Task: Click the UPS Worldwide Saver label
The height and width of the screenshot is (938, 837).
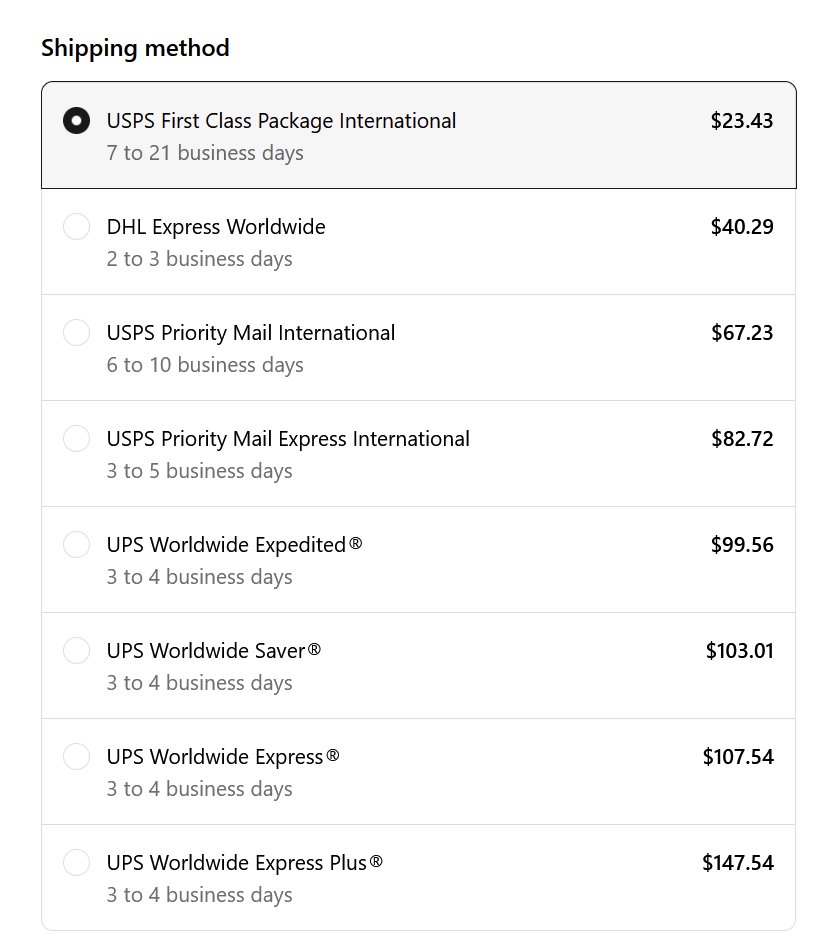Action: [x=214, y=651]
